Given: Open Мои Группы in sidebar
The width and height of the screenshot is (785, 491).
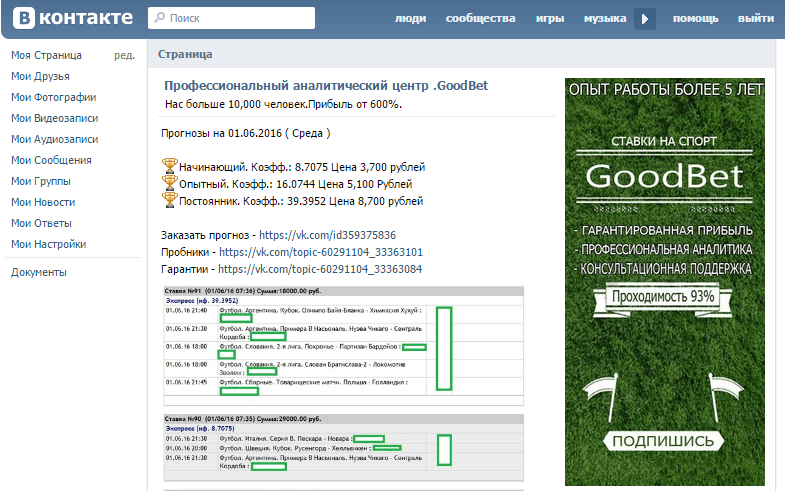Looking at the screenshot, I should 41,181.
